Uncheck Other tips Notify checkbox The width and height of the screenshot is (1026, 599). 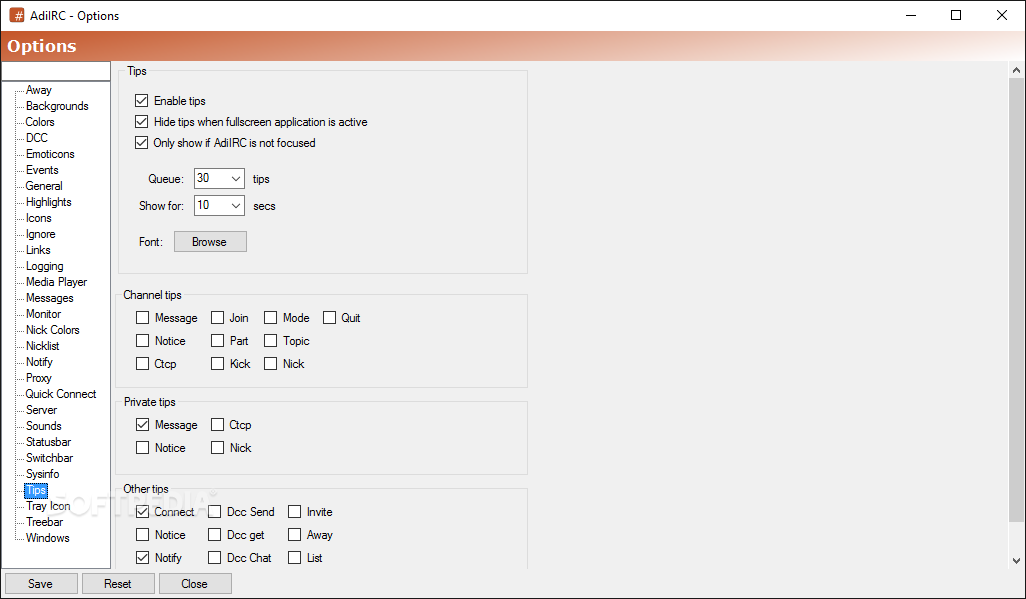click(143, 558)
